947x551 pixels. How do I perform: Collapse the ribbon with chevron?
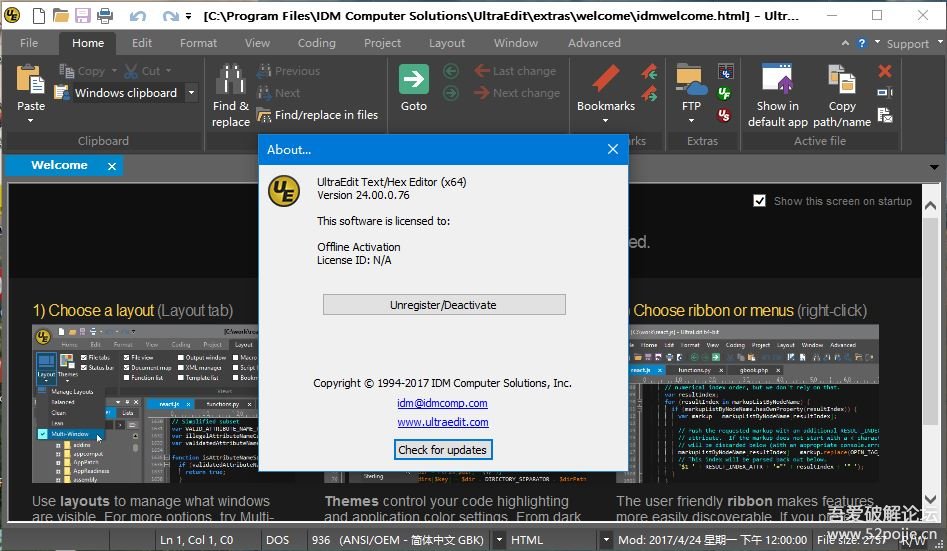point(845,43)
